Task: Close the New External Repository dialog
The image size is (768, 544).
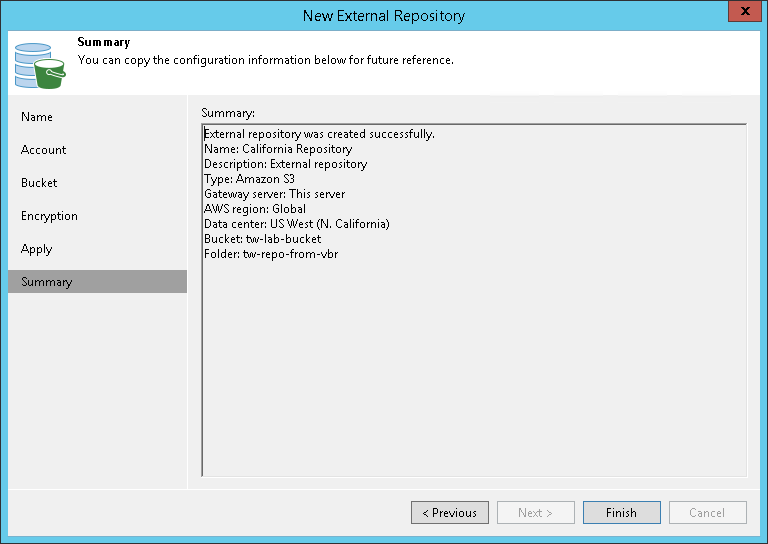Action: (744, 11)
